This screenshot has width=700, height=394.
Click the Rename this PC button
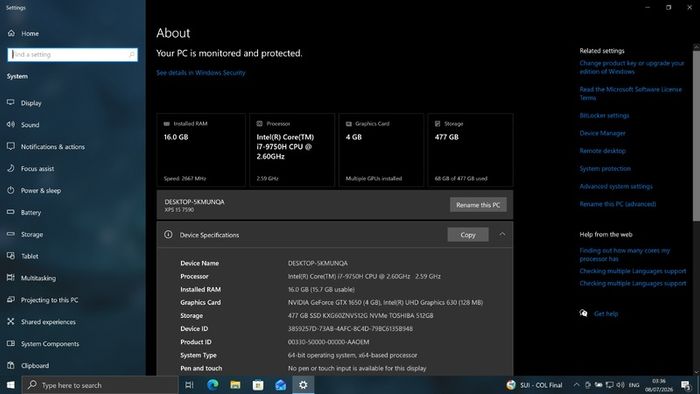pyautogui.click(x=478, y=205)
